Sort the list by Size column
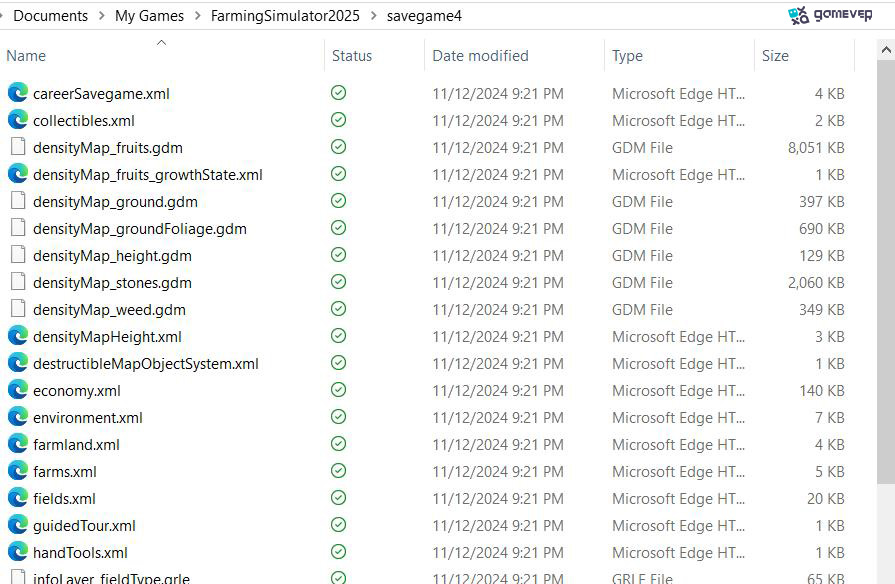 pos(775,56)
